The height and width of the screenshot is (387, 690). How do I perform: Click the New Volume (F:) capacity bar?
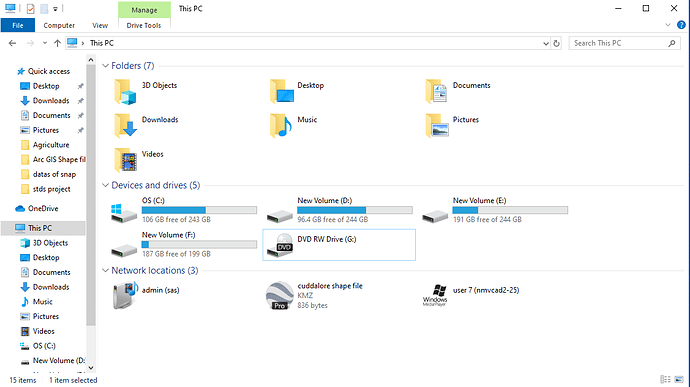[199, 244]
